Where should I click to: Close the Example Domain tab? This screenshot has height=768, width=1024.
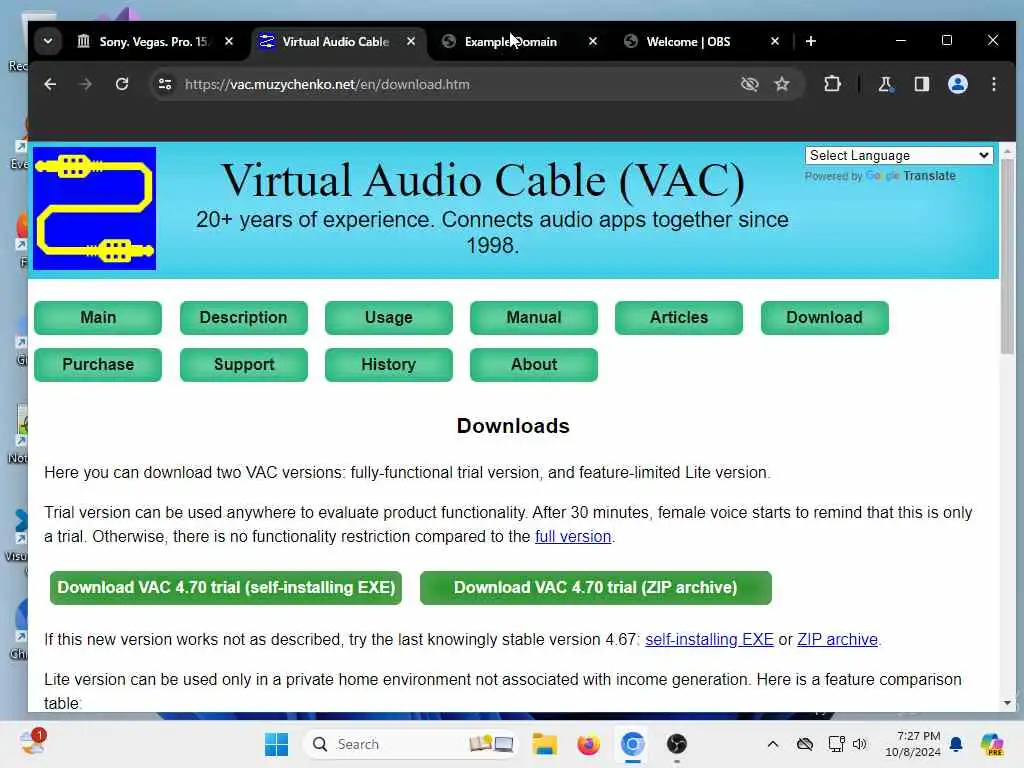(x=592, y=41)
